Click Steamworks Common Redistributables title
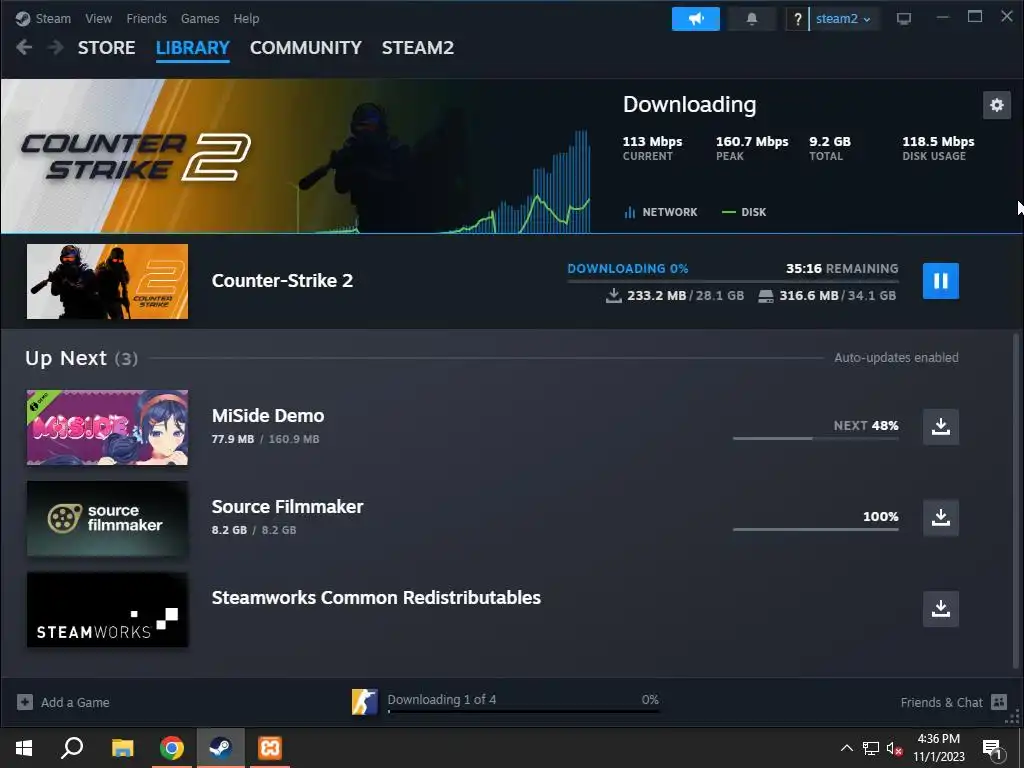Image resolution: width=1024 pixels, height=768 pixels. 376,598
